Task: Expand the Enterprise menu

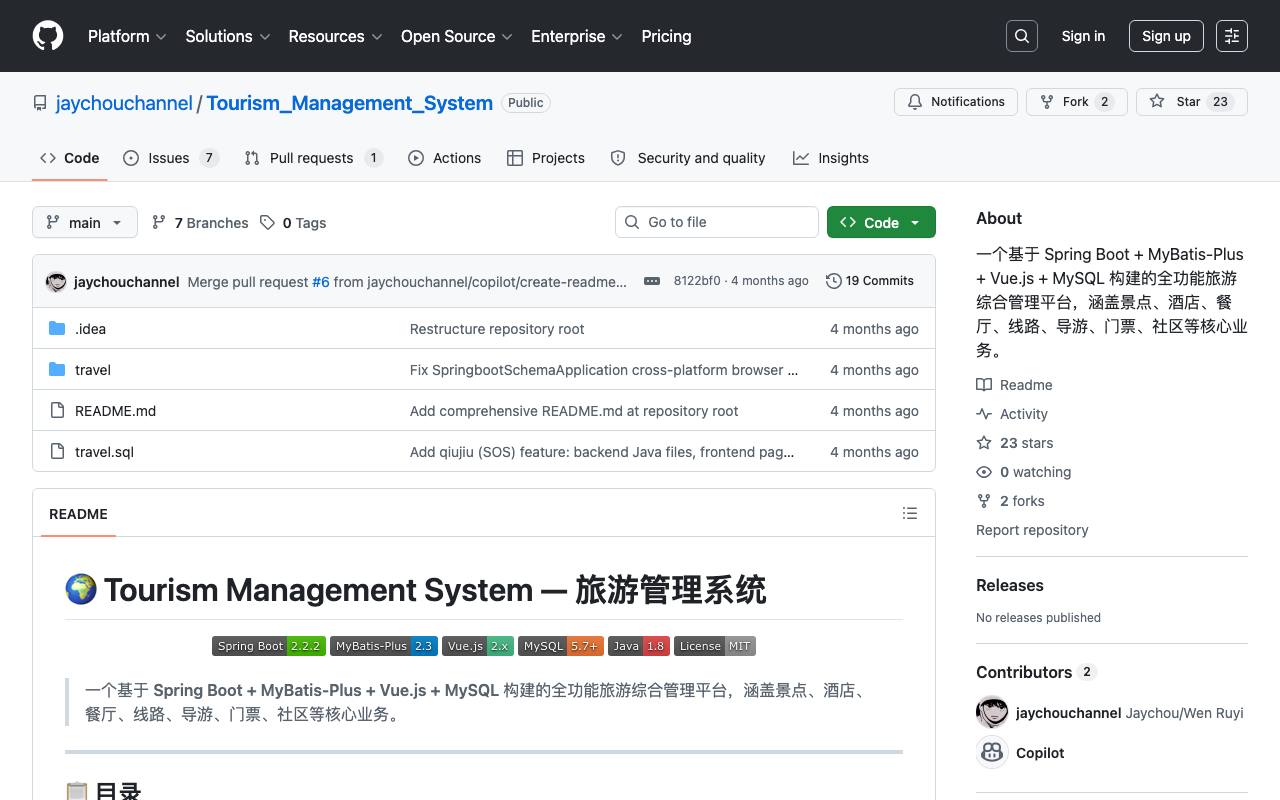Action: [x=577, y=36]
